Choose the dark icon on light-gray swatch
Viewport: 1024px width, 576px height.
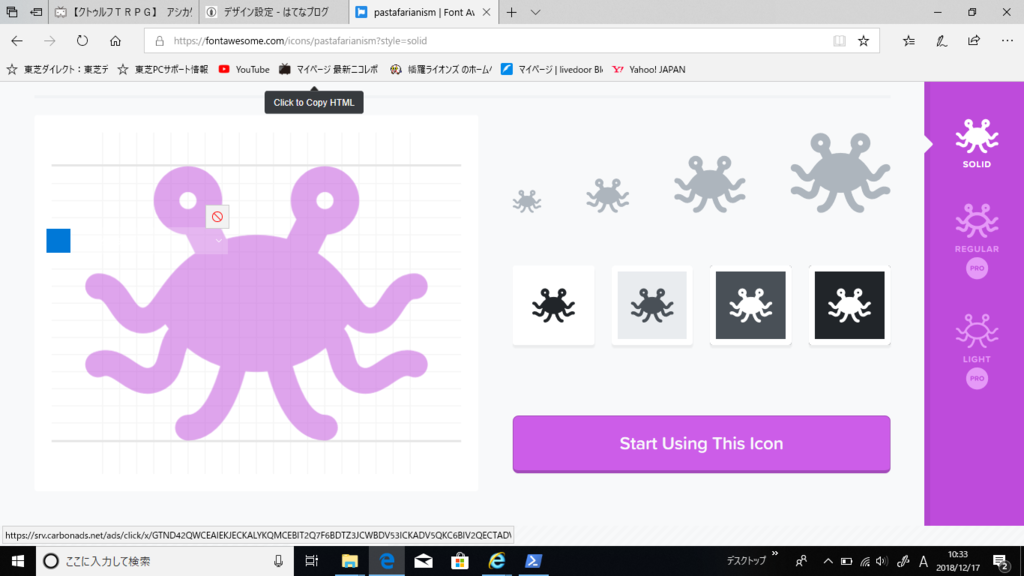(652, 306)
